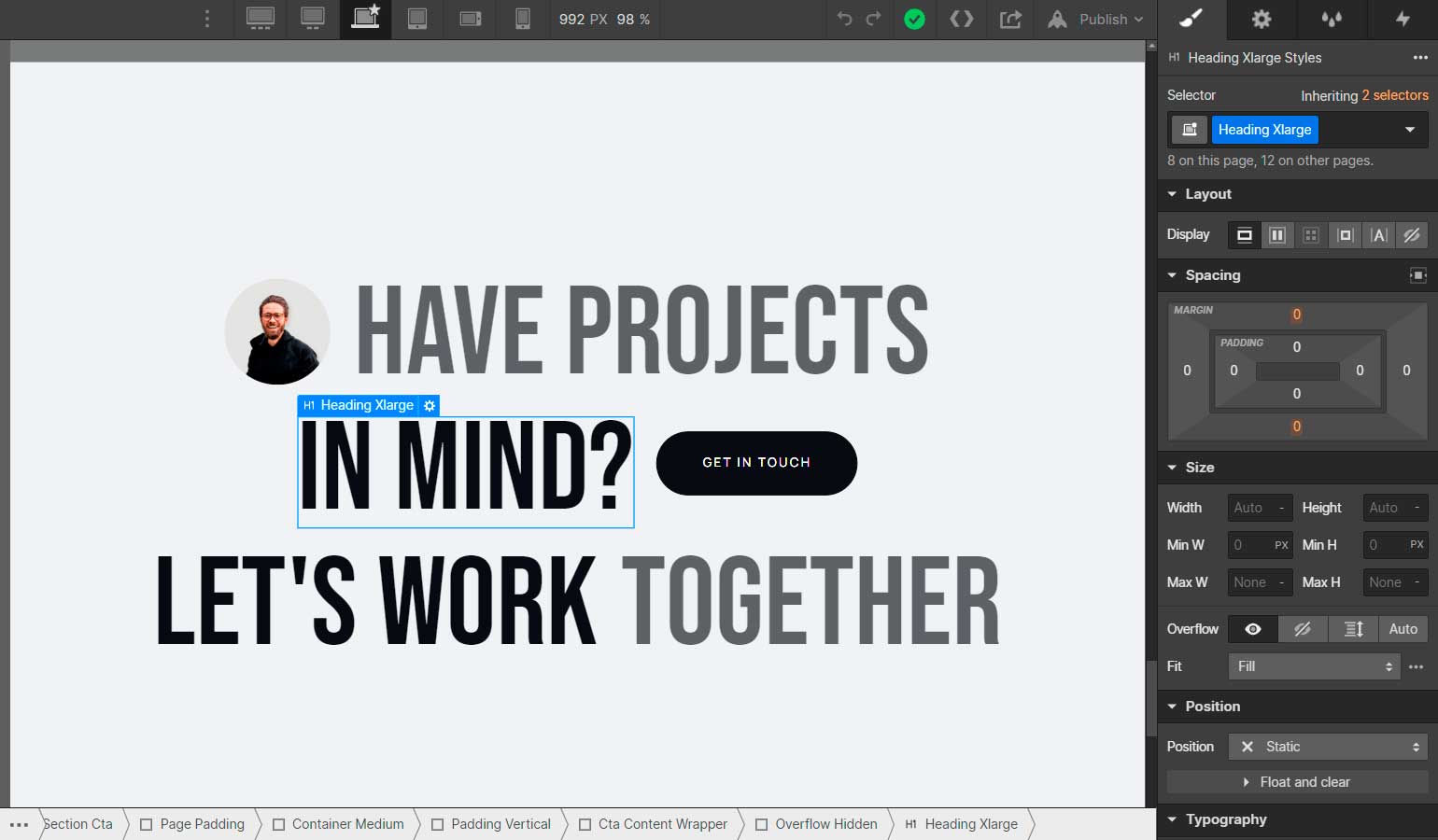Screen dimensions: 1438x840
Task: Open the Heading Xlarge selector dropdown
Action: 1410,130
